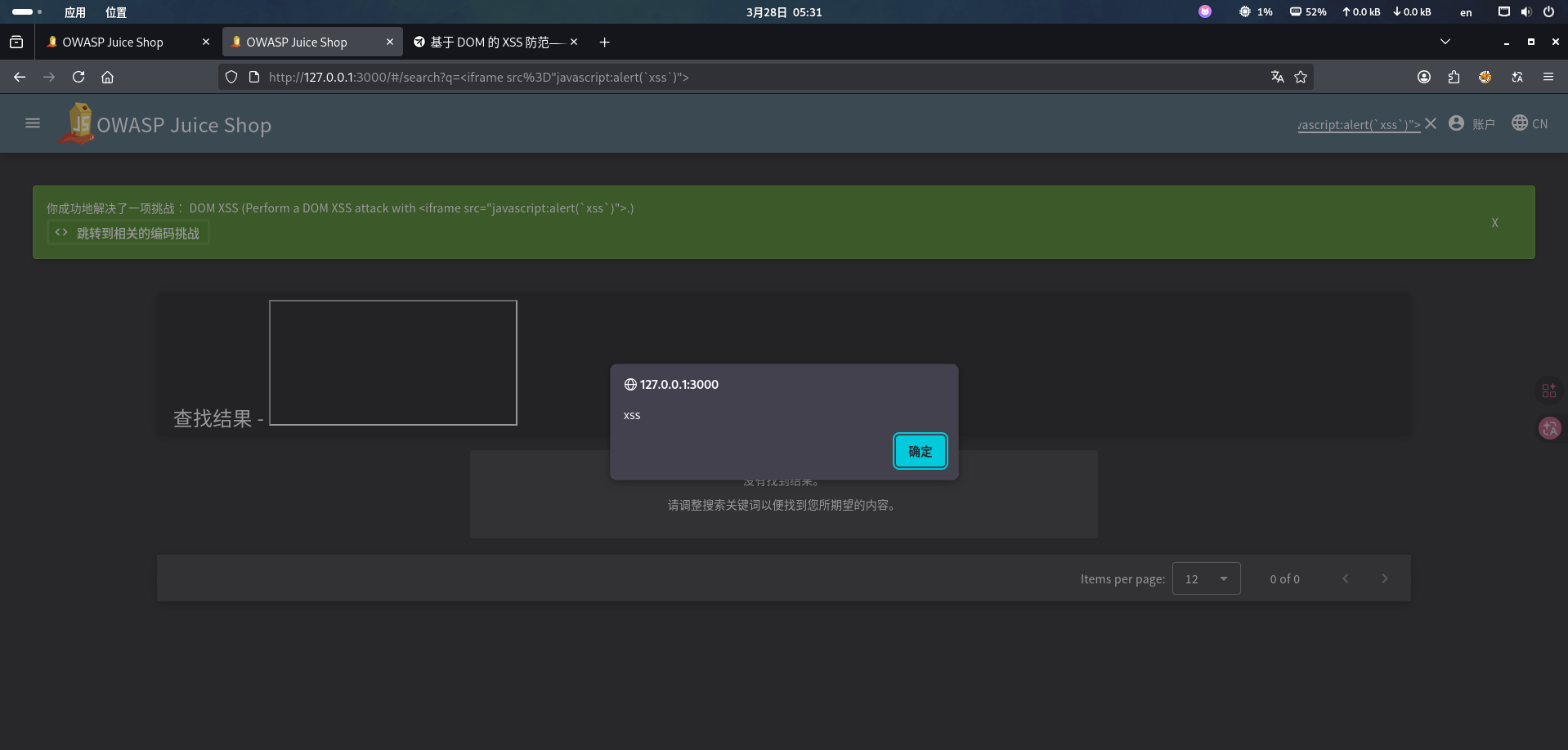Open the list all tabs chevron
The height and width of the screenshot is (750, 1568).
click(x=1445, y=42)
